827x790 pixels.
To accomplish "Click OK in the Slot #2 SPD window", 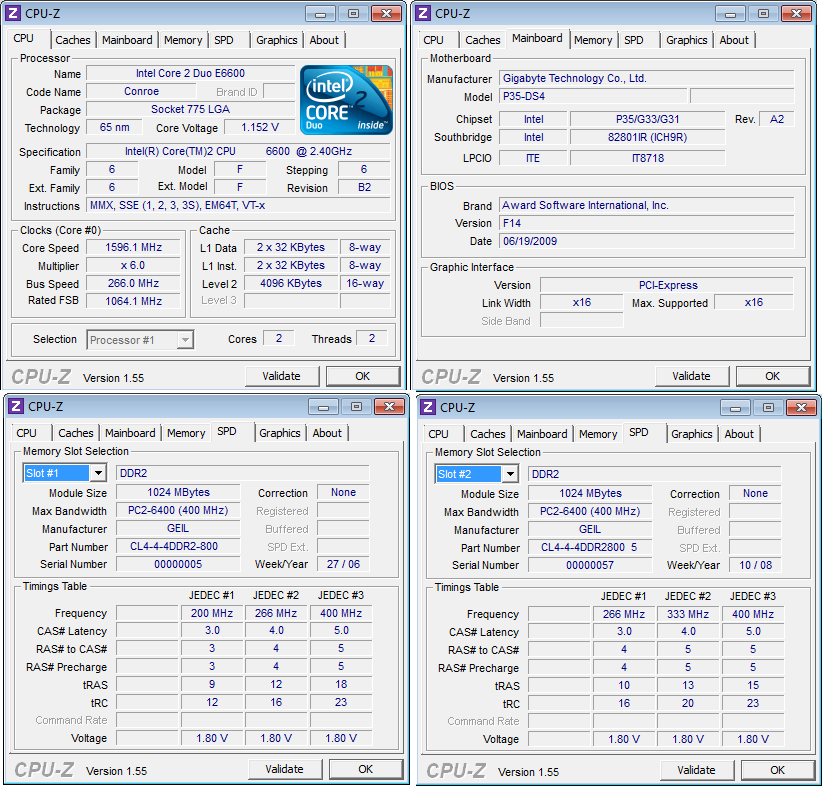I will pos(777,770).
